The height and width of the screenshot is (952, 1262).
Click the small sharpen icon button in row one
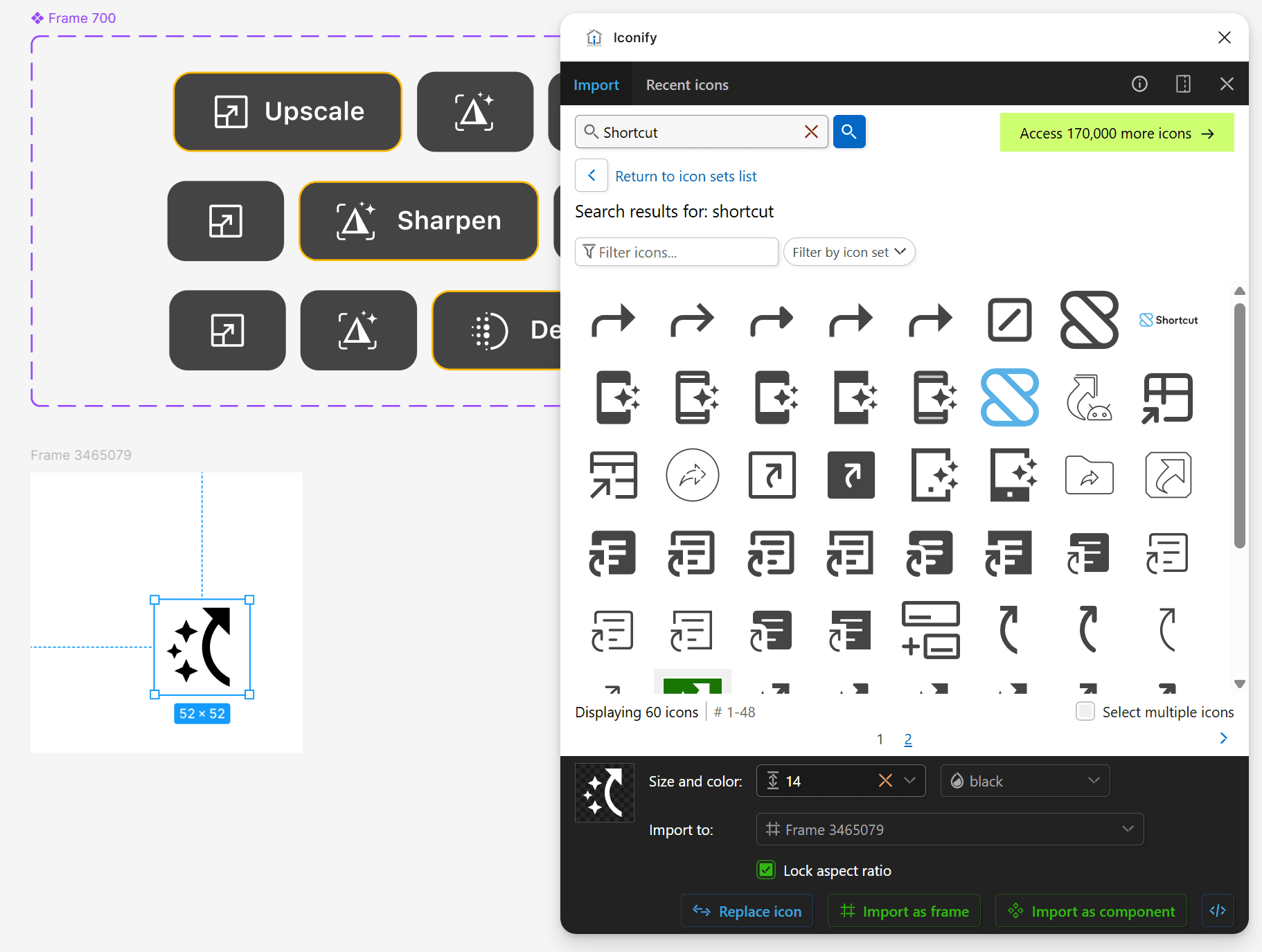click(x=475, y=111)
